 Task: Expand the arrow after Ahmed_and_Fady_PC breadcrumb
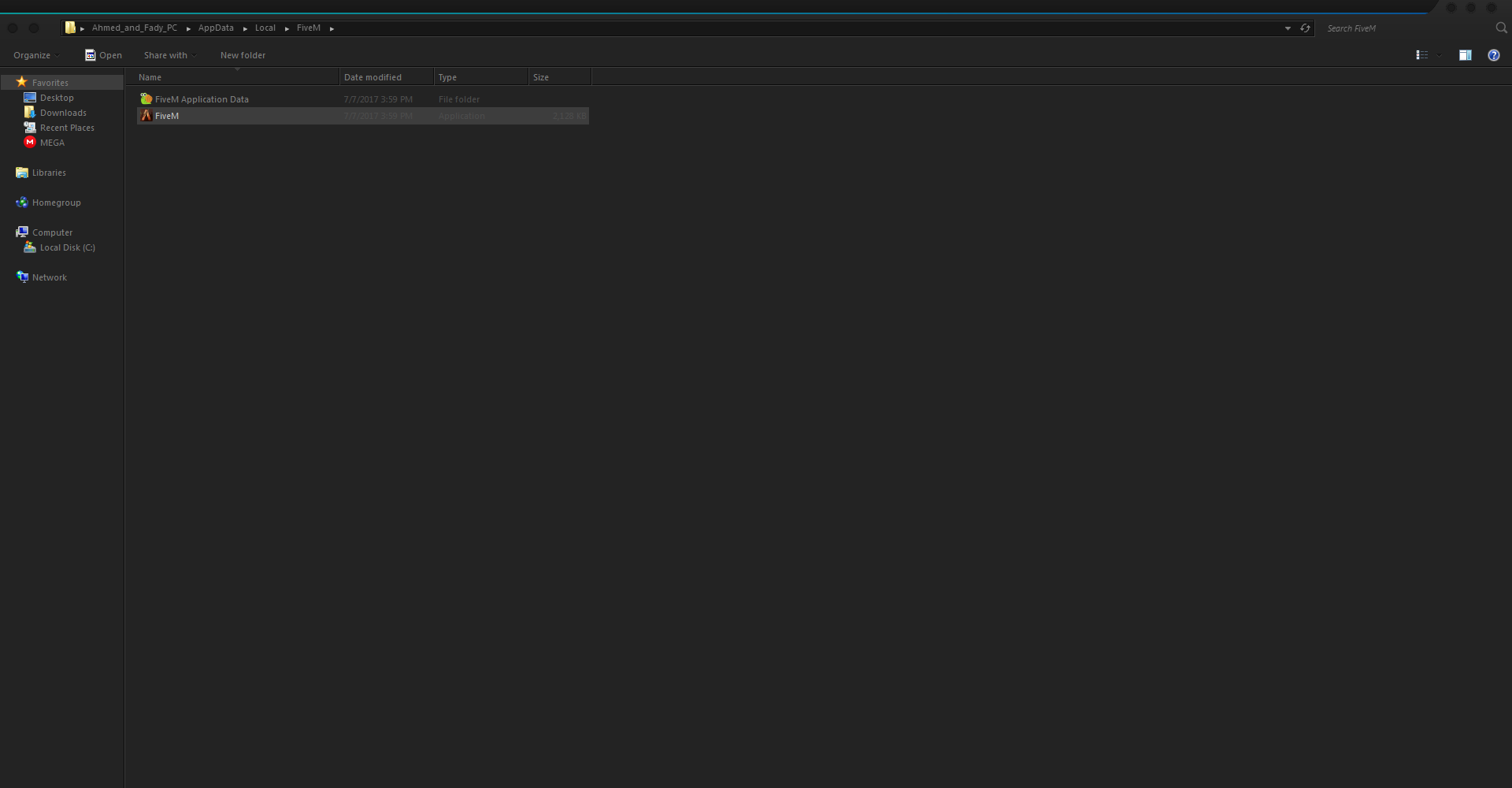pos(188,28)
